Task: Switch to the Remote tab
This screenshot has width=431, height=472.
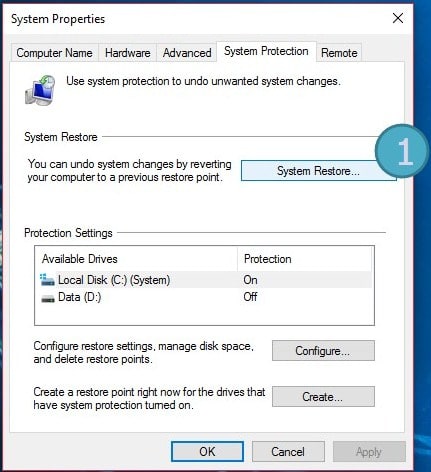Action: tap(339, 53)
